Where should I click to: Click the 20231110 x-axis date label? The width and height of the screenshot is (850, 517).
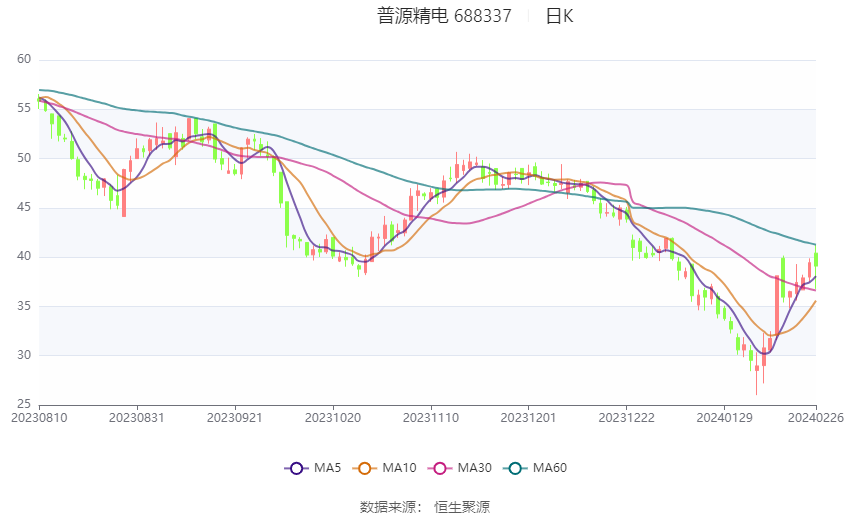point(429,416)
